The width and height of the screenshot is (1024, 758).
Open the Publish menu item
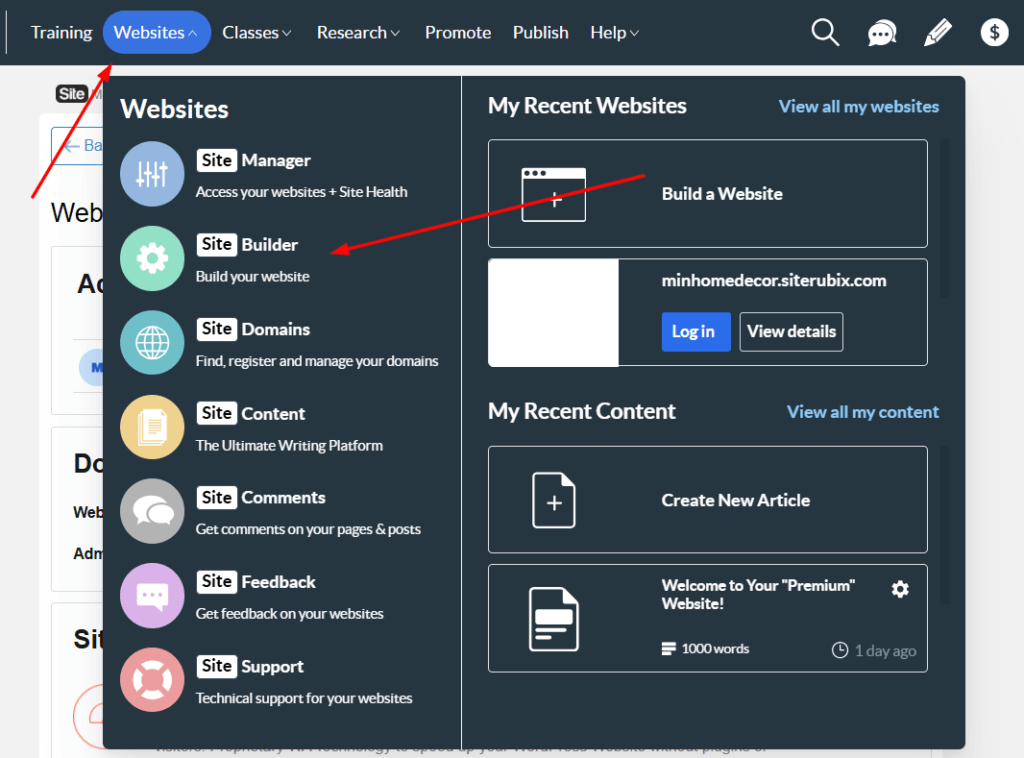[x=541, y=33]
